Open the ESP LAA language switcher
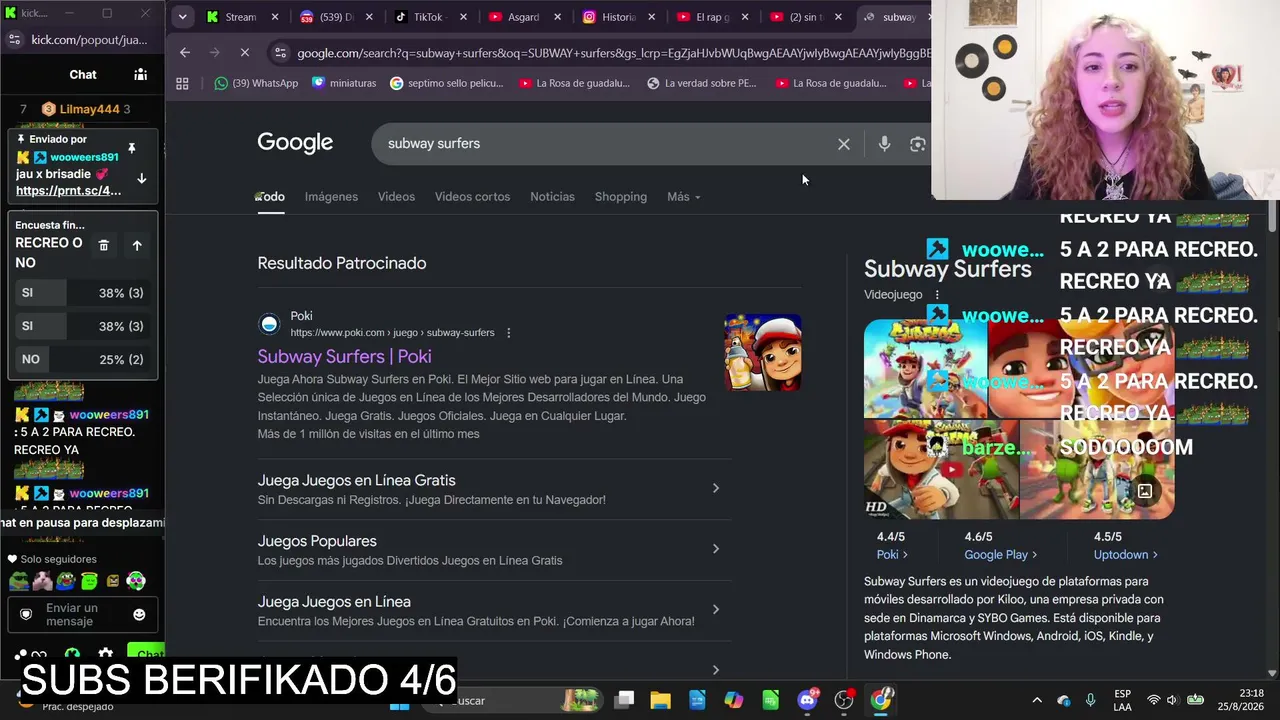This screenshot has width=1280, height=720. click(1122, 700)
